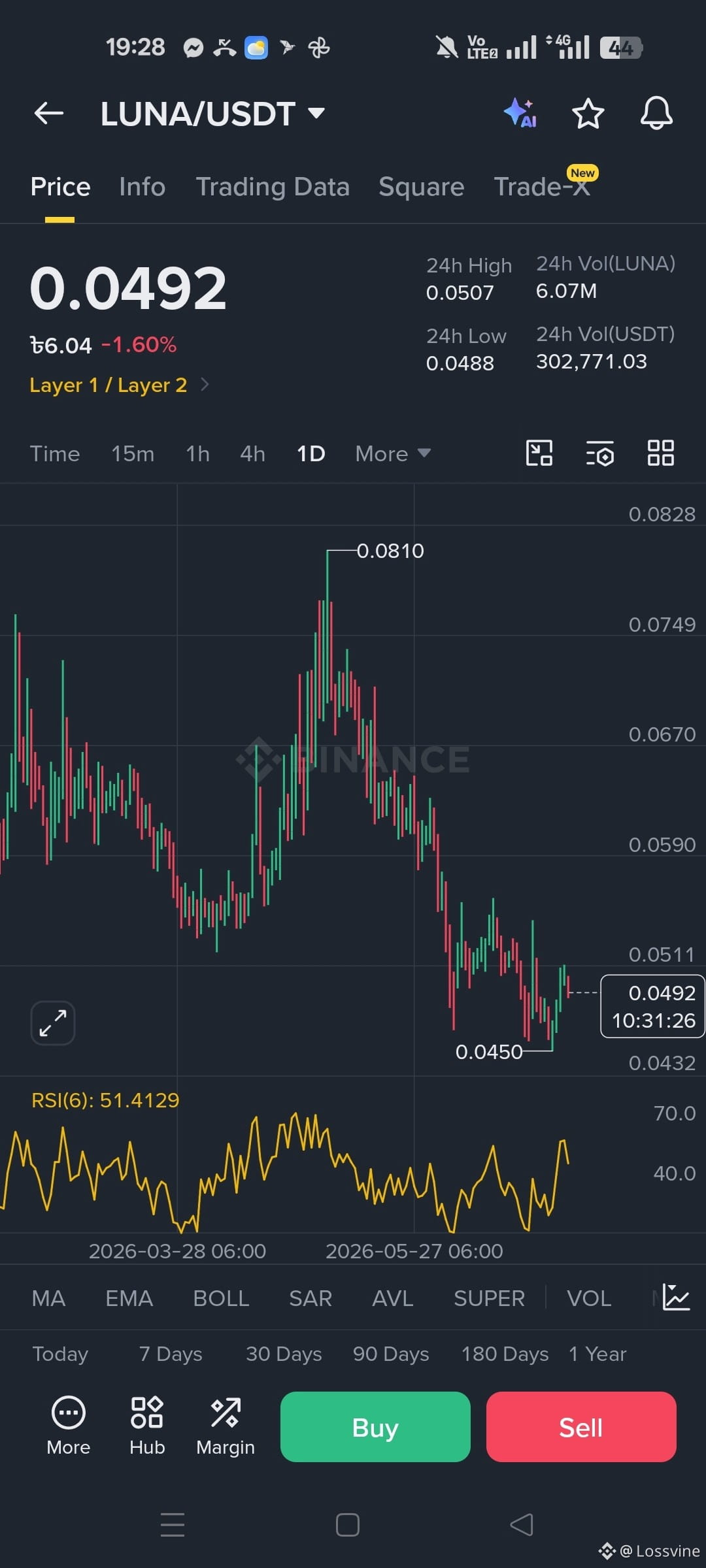Tap the 2026-05-27 06:00 date label
706x1568 pixels.
click(x=414, y=1251)
